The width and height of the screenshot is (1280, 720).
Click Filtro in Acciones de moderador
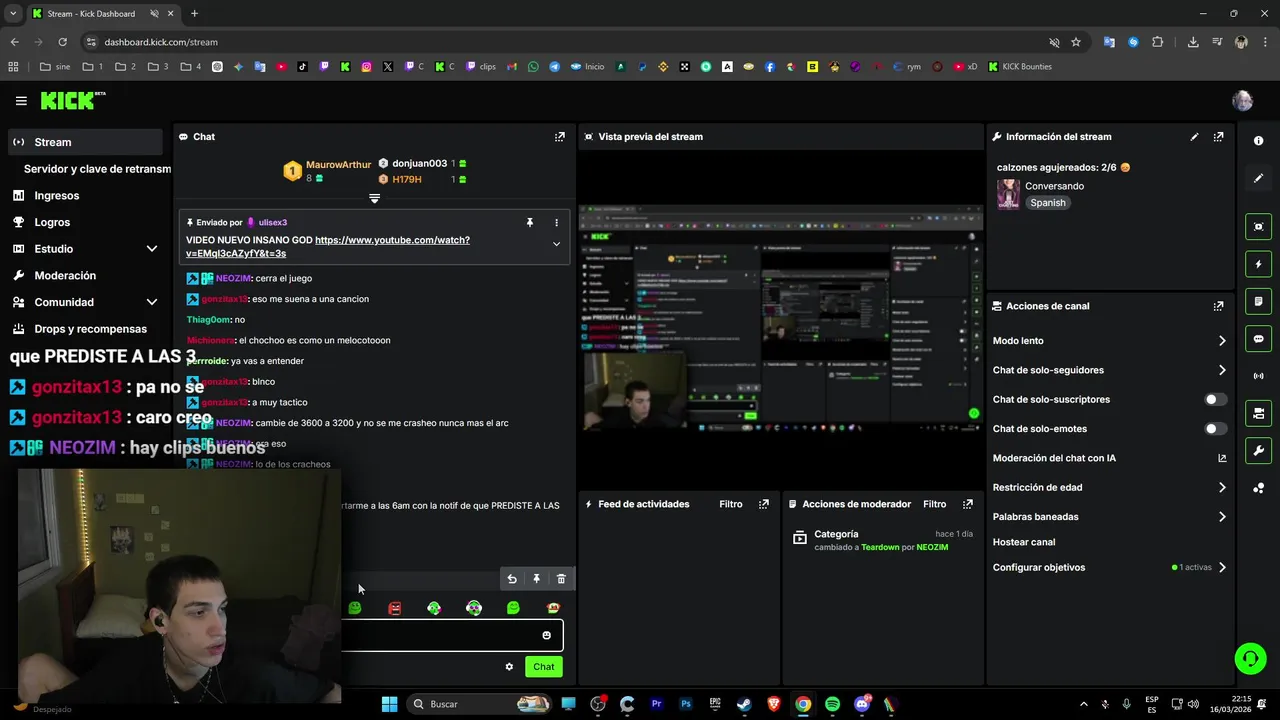coord(934,504)
